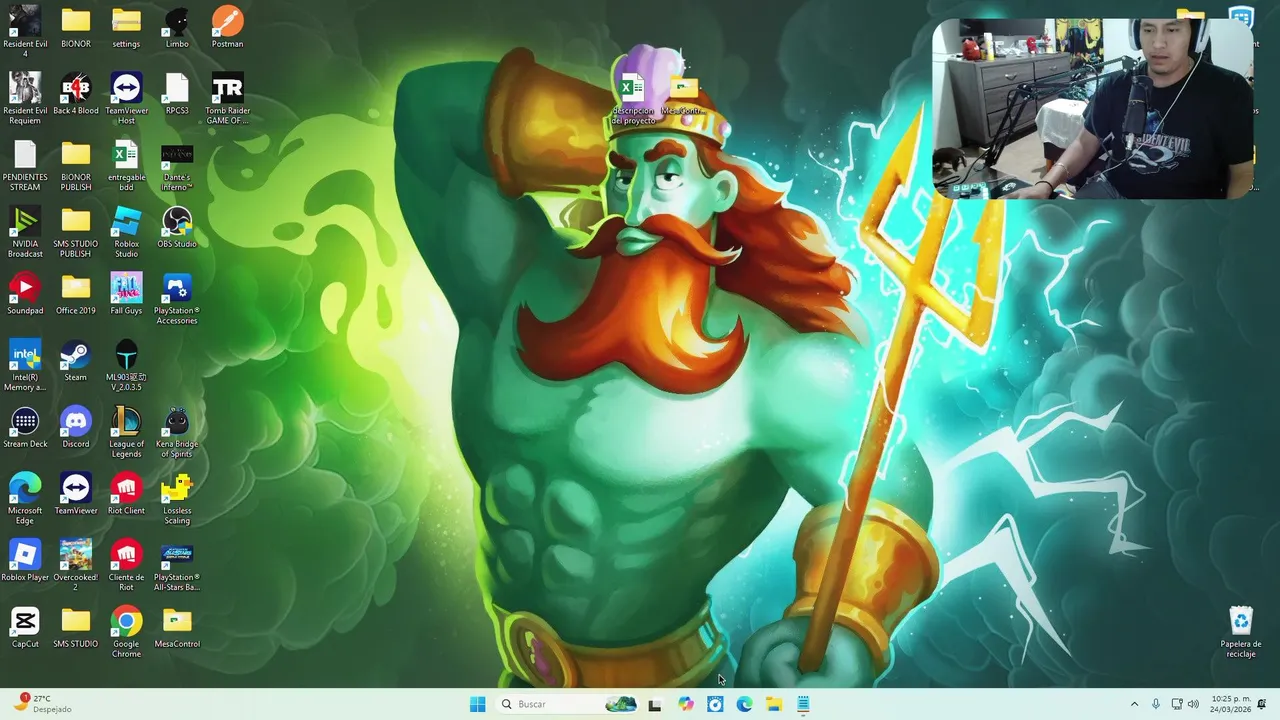1280x720 pixels.
Task: Open the Task View taskbar button
Action: point(655,704)
